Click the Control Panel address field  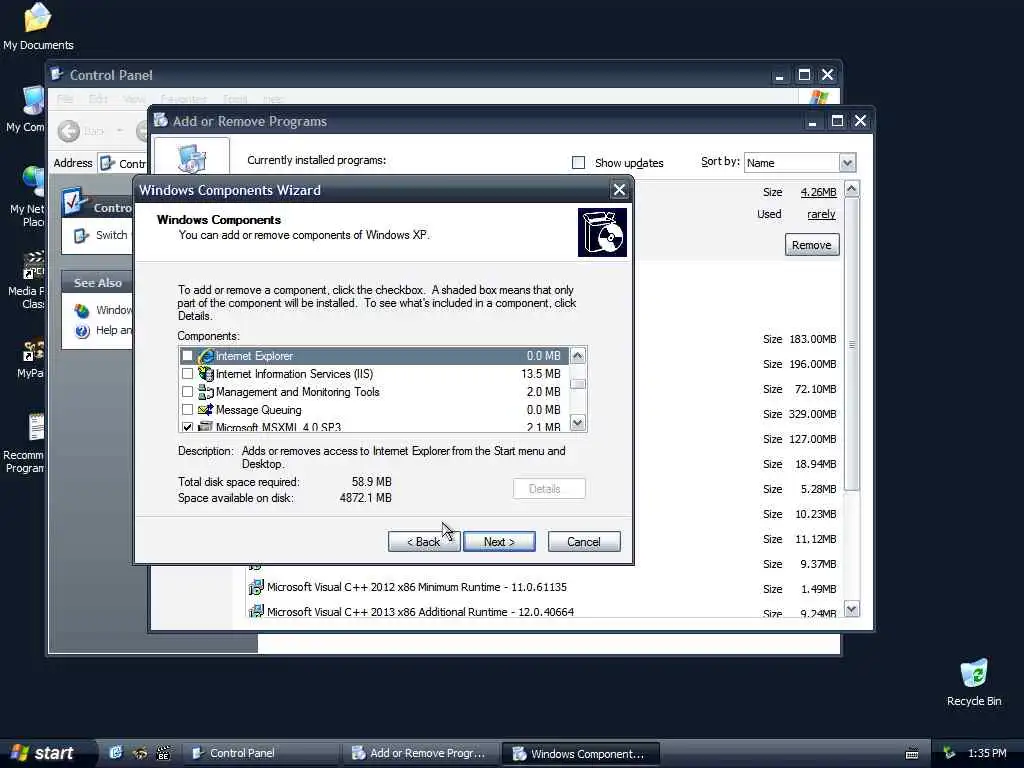click(121, 163)
